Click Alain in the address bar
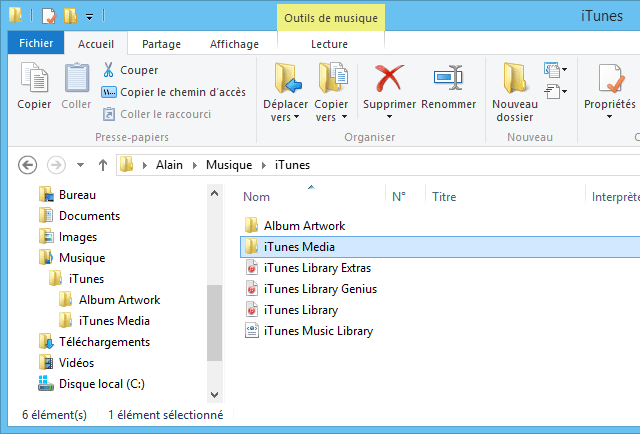This screenshot has width=640, height=434. click(169, 165)
